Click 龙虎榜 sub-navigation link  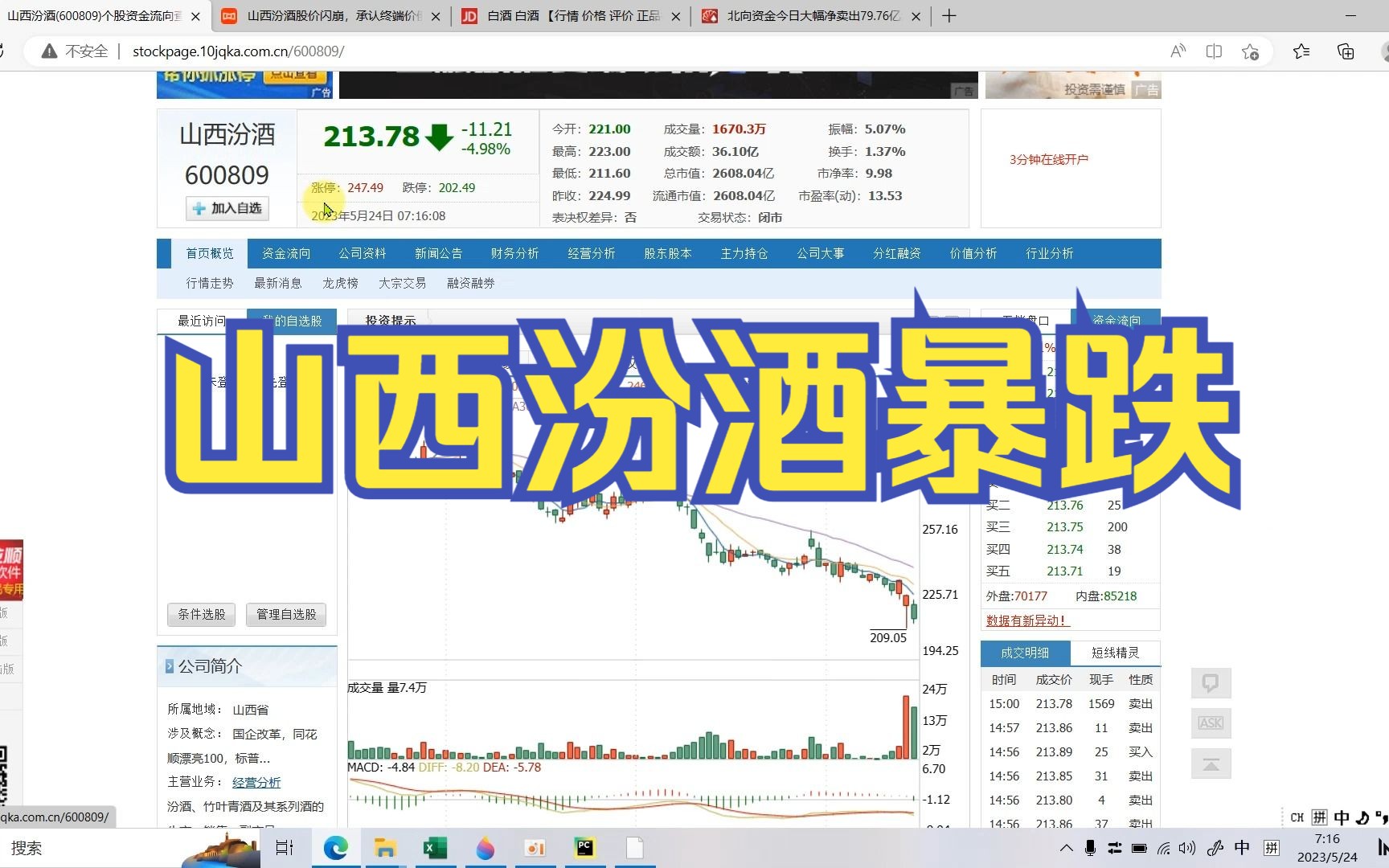[x=341, y=283]
